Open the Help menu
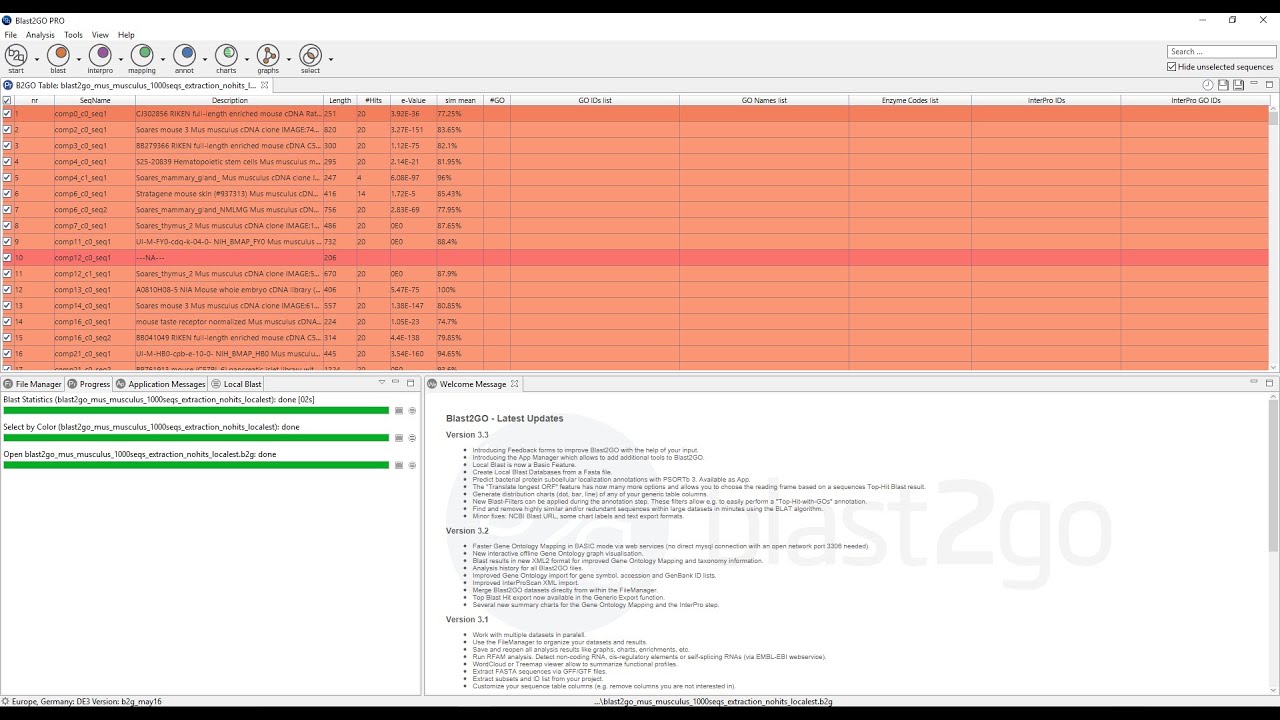Image resolution: width=1280 pixels, height=720 pixels. tap(126, 35)
